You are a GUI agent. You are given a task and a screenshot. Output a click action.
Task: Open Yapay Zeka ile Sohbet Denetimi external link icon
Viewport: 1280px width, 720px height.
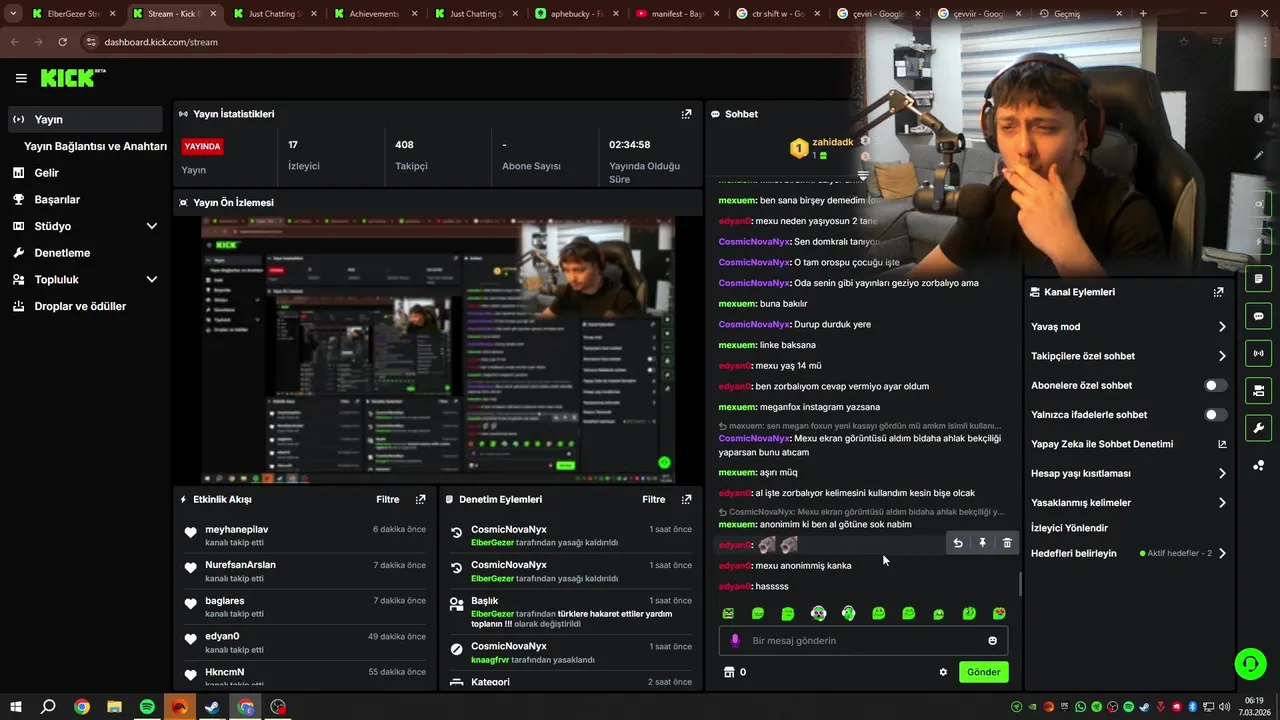point(1222,444)
